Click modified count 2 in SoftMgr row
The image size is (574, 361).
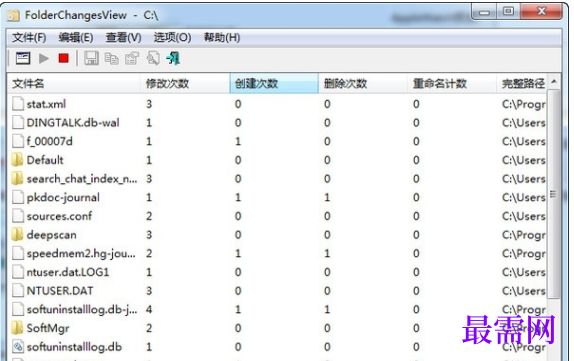click(149, 328)
